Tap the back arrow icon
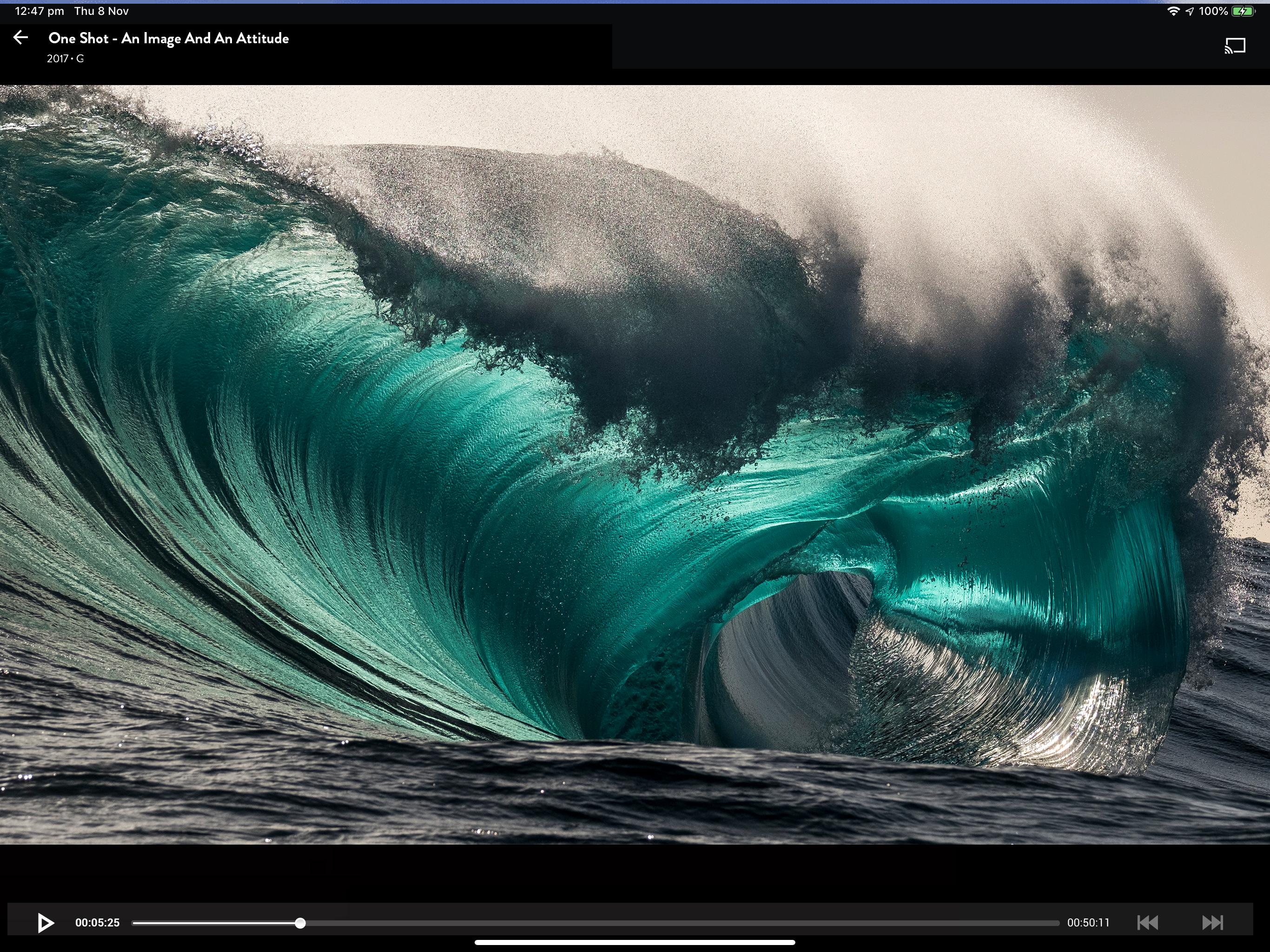1270x952 pixels. click(x=20, y=38)
